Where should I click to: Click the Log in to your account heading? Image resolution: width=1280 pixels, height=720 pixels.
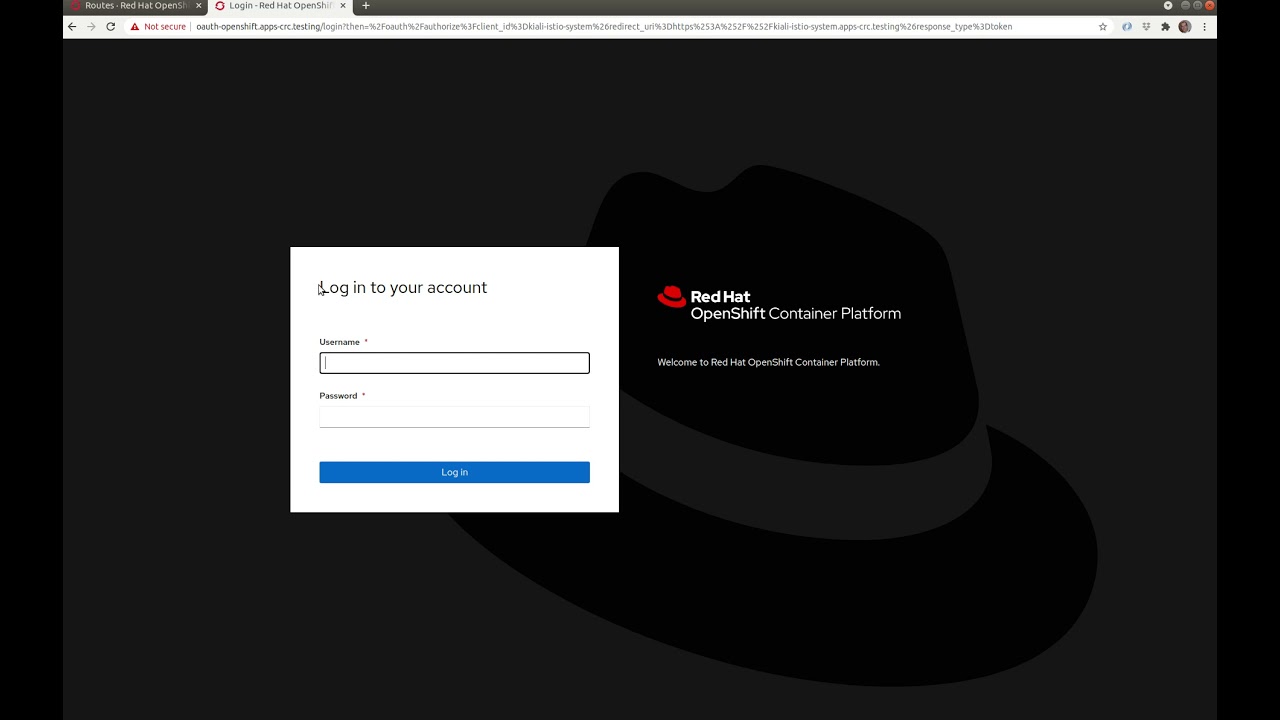403,288
